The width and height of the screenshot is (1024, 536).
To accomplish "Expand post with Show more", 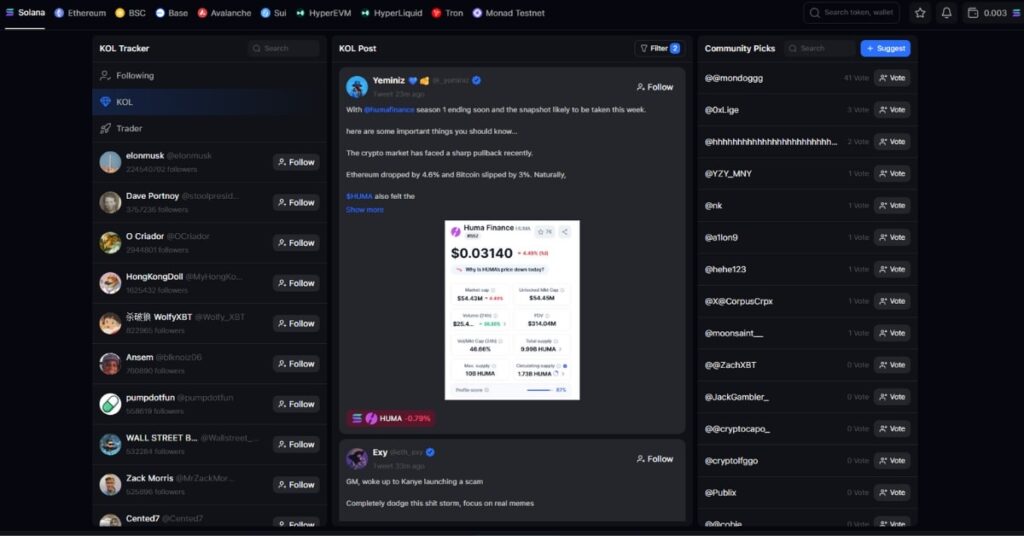I will (365, 210).
